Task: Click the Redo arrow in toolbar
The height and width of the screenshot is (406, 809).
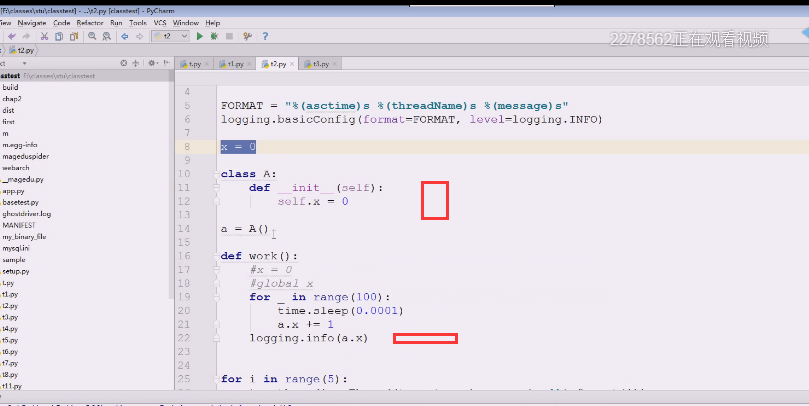Action: (26, 36)
